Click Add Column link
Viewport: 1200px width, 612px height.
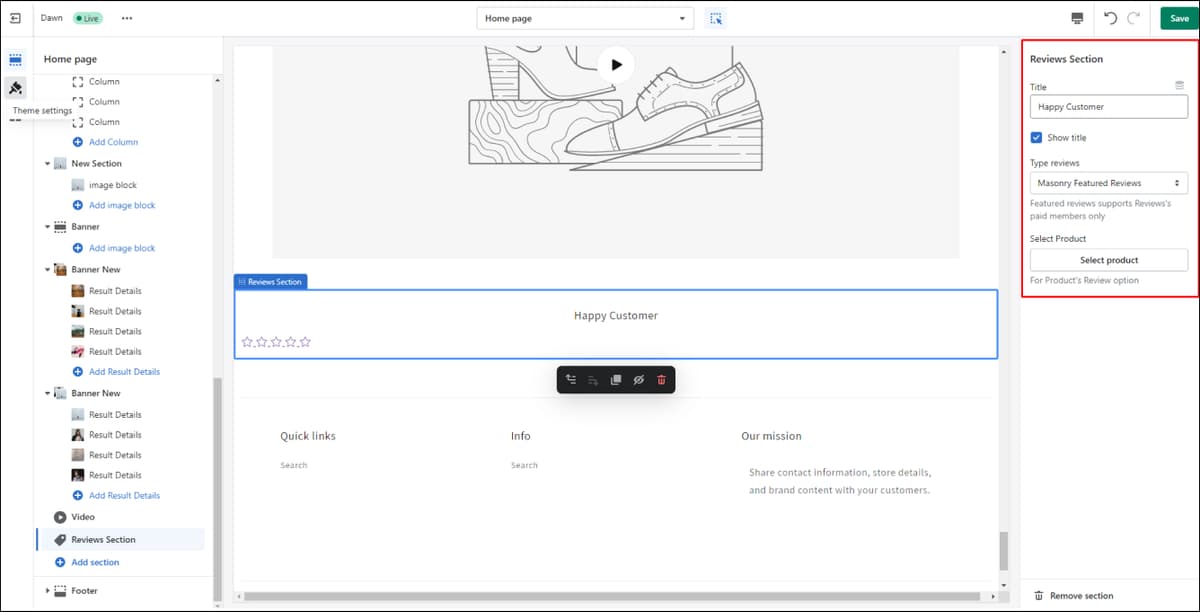pyautogui.click(x=114, y=142)
